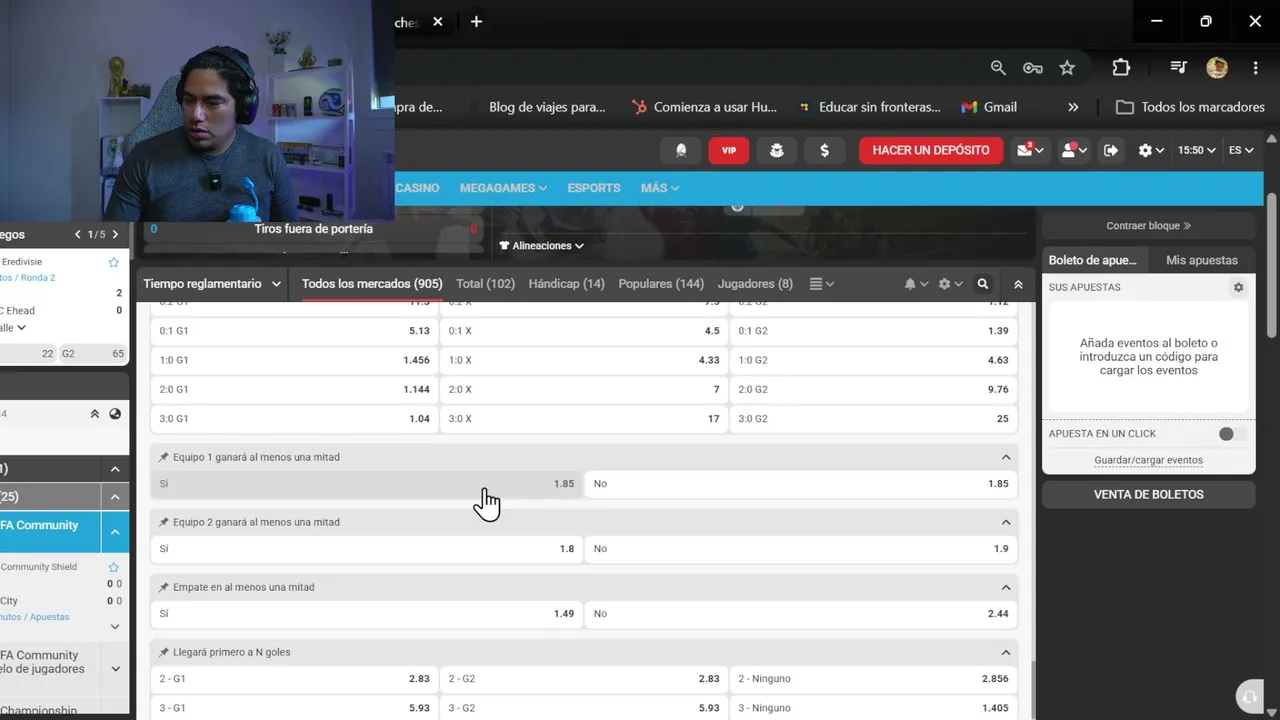This screenshot has height=720, width=1280.
Task: Collapse the sidebar with double chevron icon
Action: (95, 414)
